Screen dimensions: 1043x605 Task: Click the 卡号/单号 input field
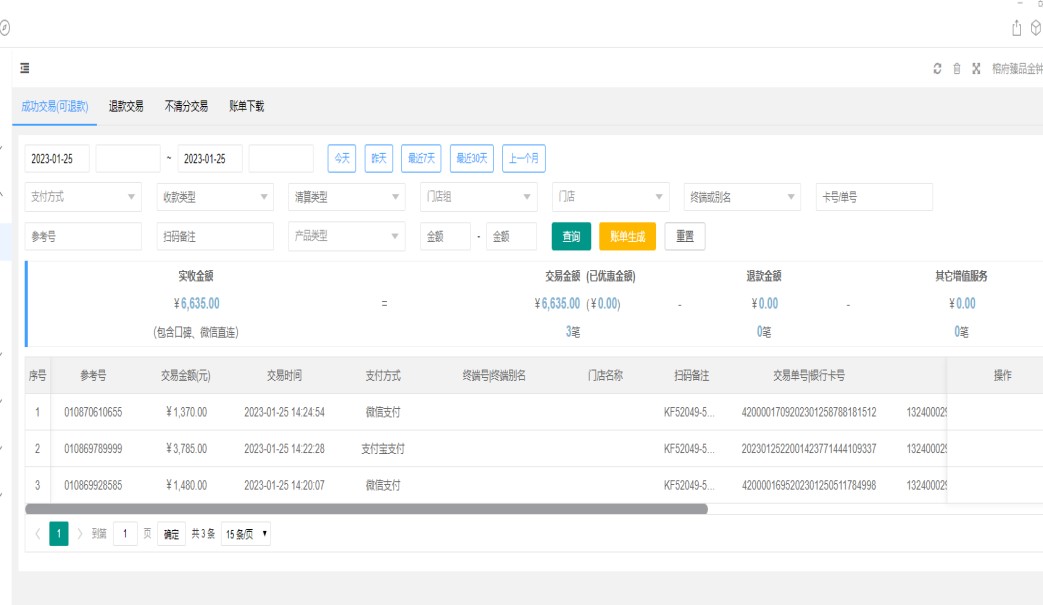tap(874, 197)
